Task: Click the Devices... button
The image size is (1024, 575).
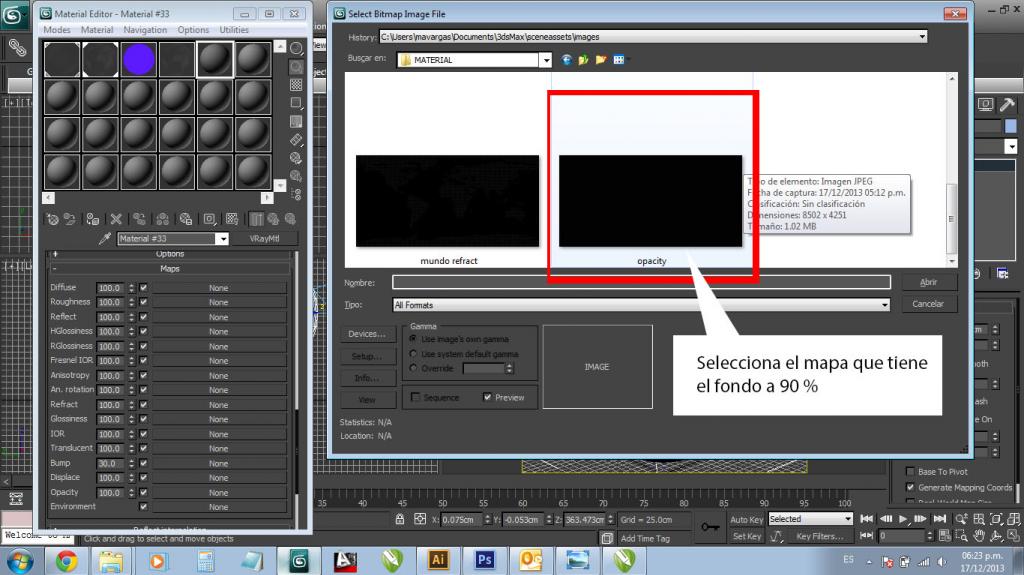Action: point(367,334)
